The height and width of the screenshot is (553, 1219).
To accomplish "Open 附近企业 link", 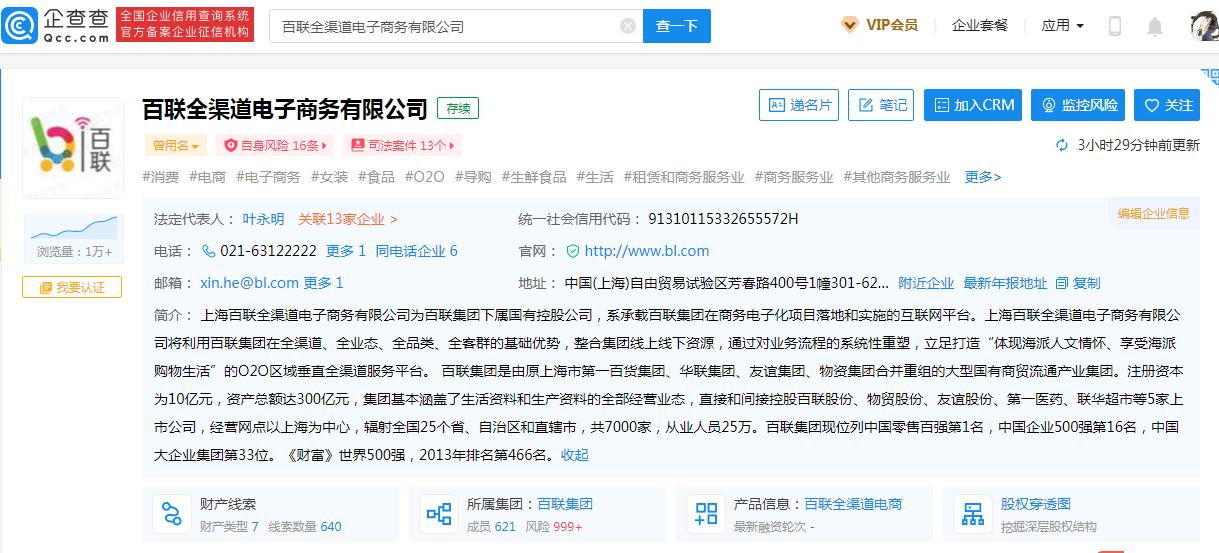I will (x=926, y=283).
